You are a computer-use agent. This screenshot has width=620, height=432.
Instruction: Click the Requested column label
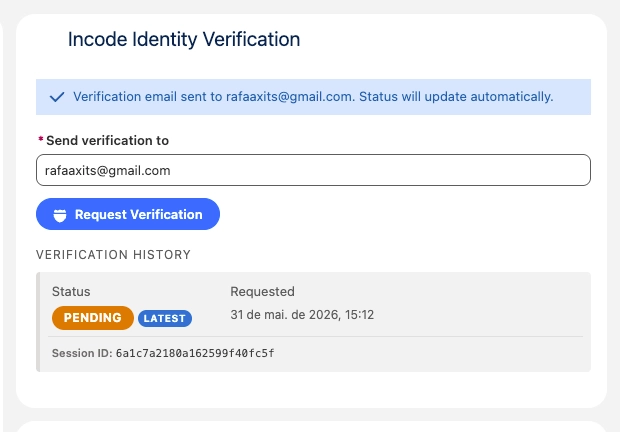point(263,292)
